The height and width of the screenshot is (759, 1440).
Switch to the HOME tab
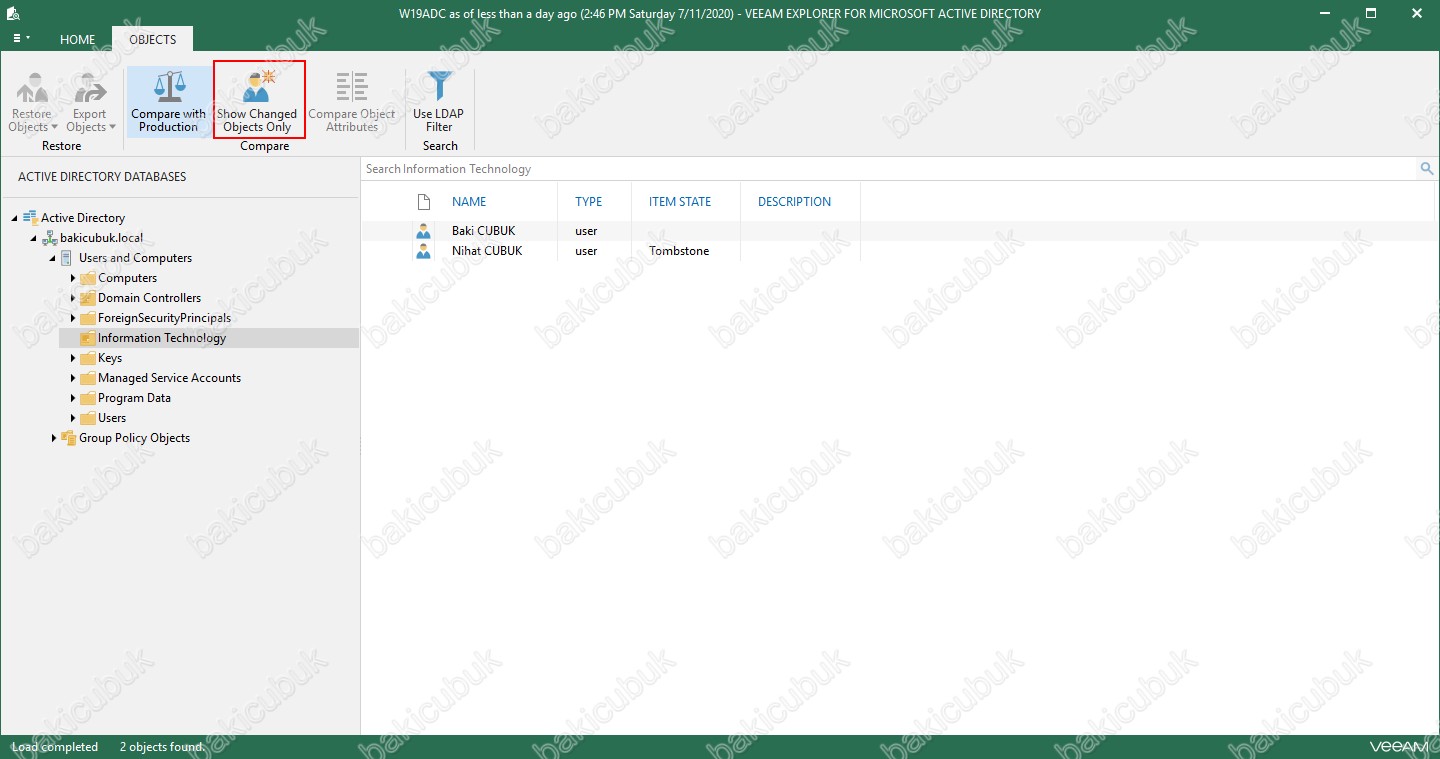point(77,40)
